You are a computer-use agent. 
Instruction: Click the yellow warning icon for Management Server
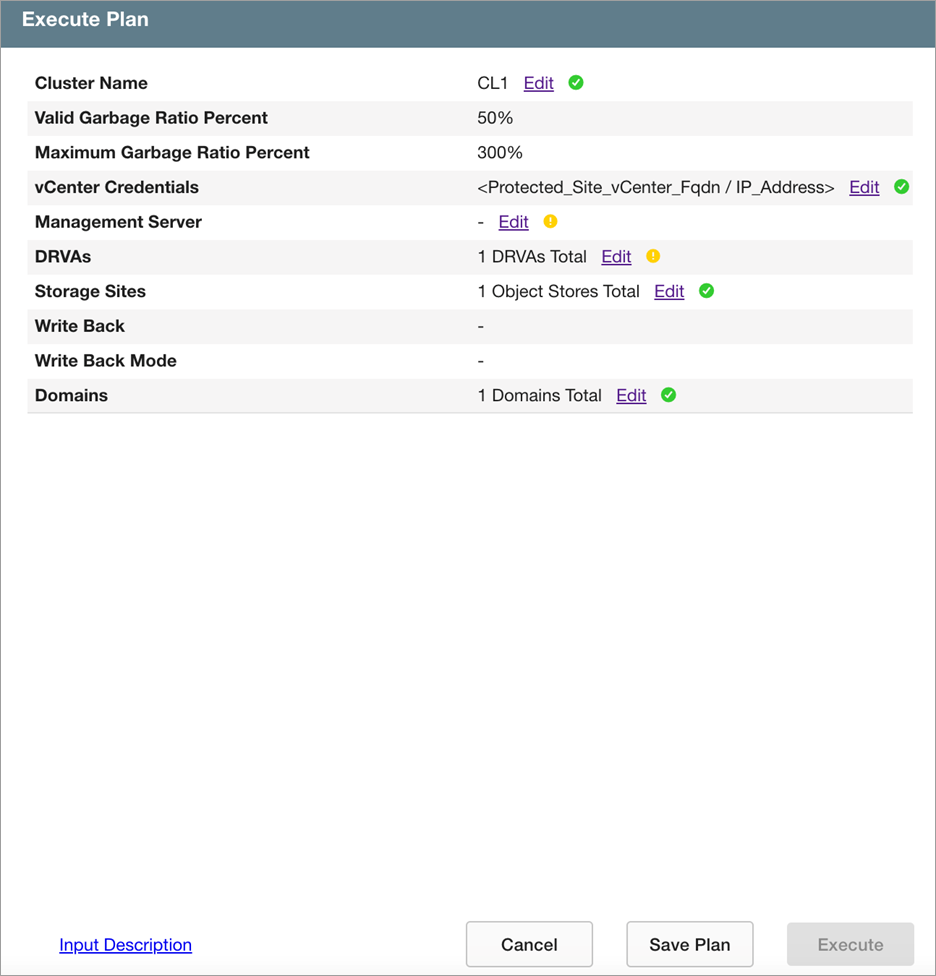coord(549,222)
